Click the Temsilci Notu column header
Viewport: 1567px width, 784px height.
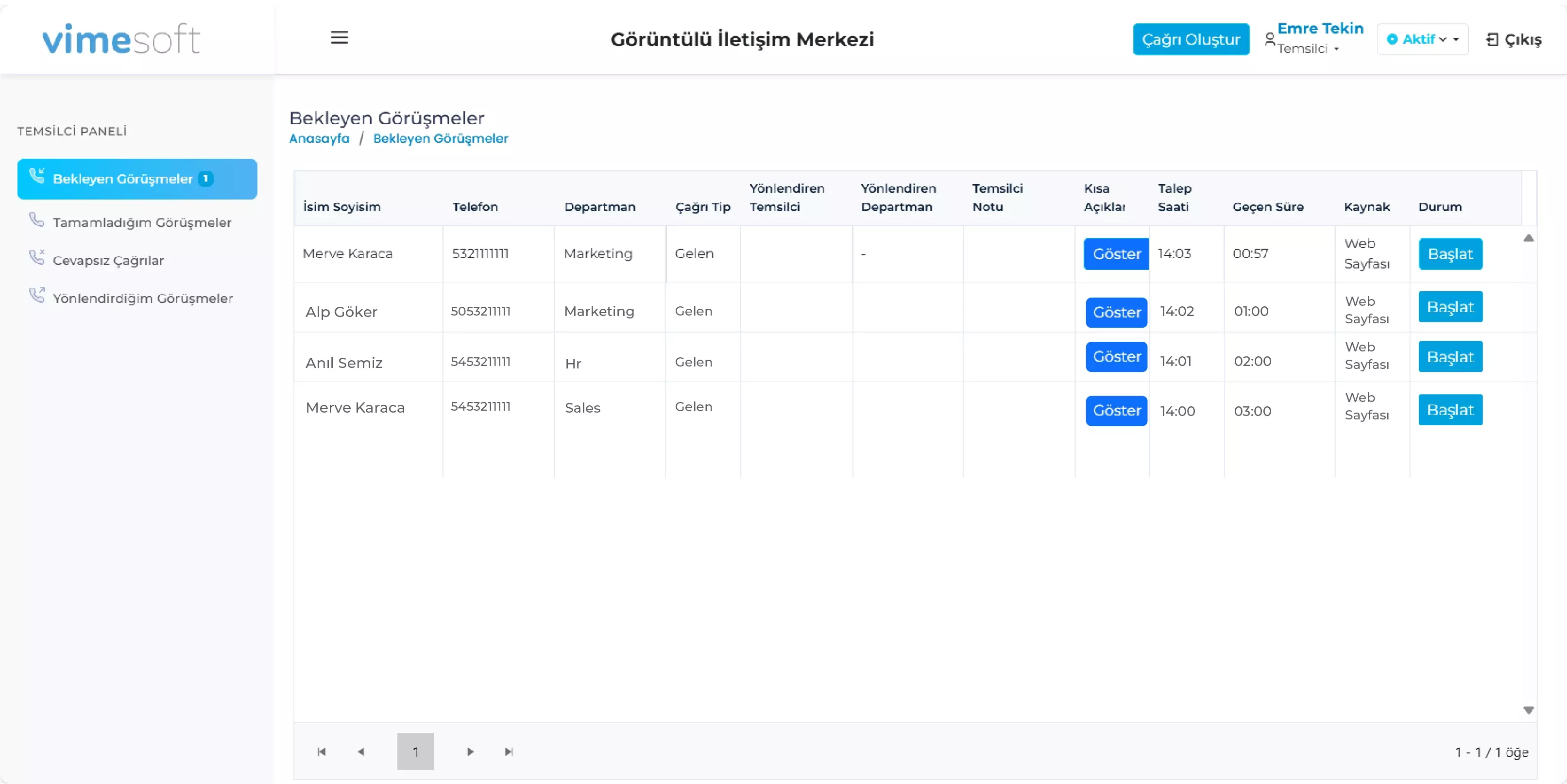coord(998,198)
